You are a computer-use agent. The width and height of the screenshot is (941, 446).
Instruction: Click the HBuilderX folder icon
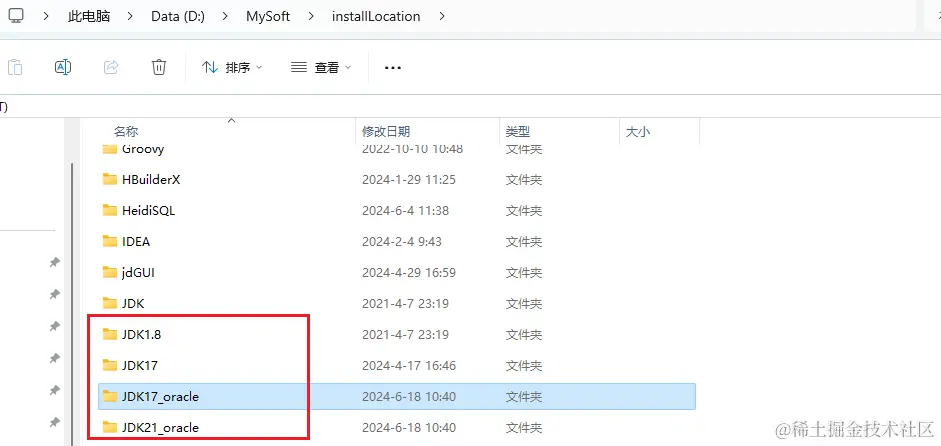click(109, 179)
